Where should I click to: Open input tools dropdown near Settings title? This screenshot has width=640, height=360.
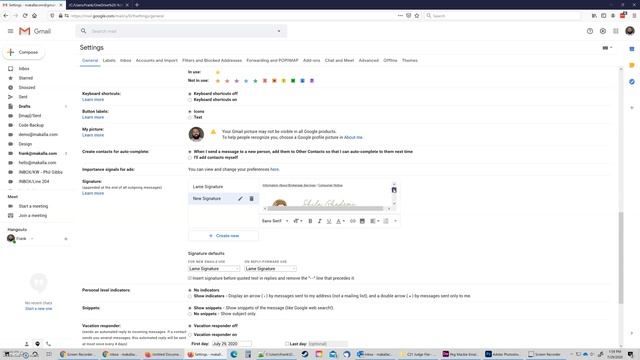(607, 48)
